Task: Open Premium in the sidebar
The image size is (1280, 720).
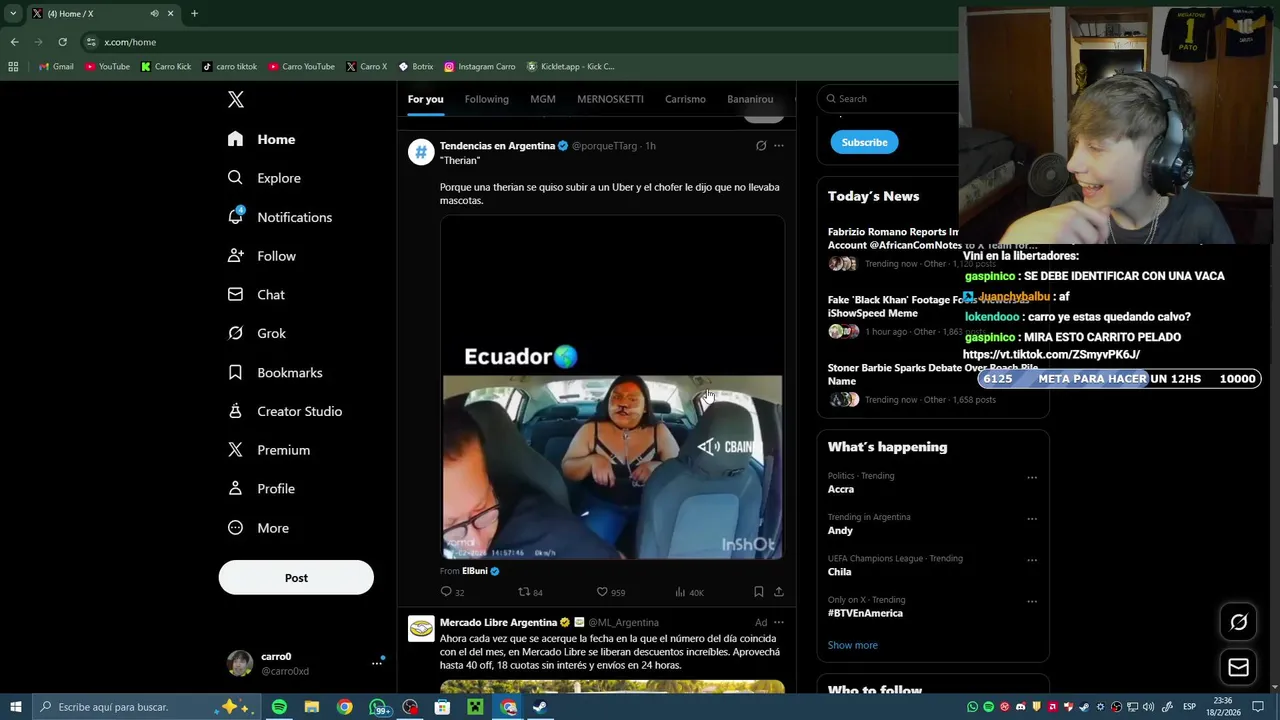Action: point(269,450)
